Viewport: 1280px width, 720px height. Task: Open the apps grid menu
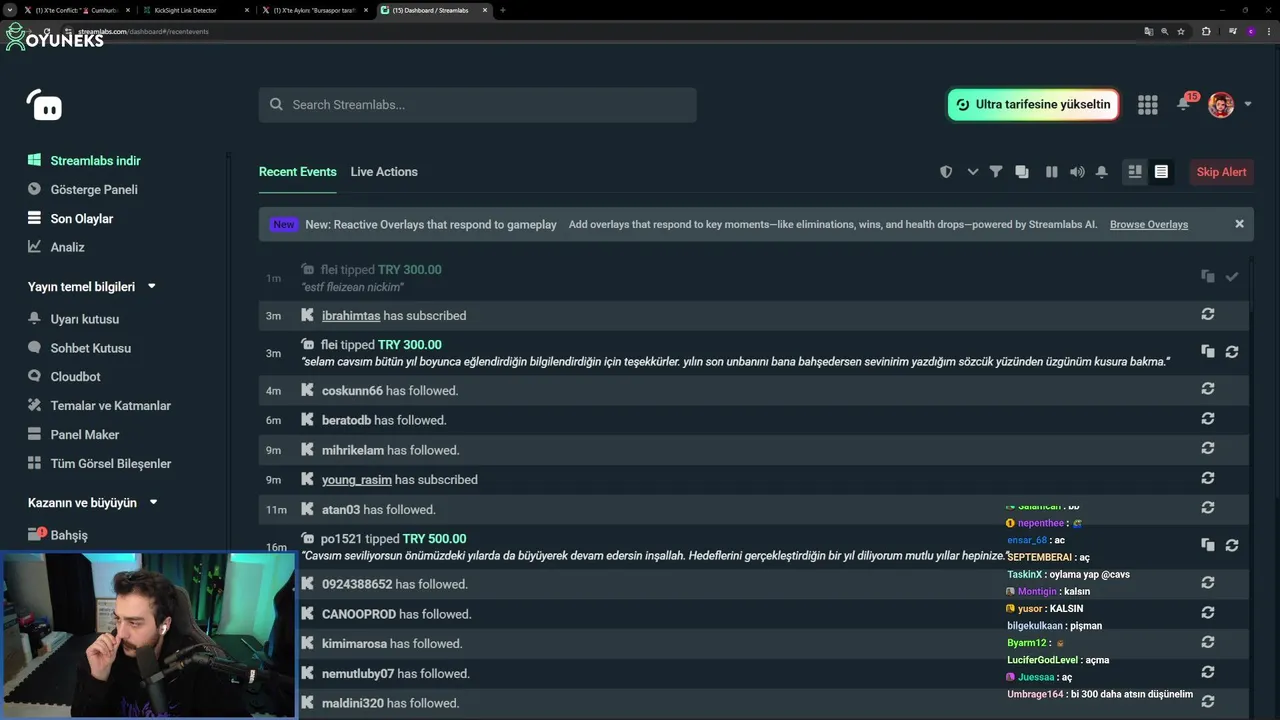(1148, 104)
